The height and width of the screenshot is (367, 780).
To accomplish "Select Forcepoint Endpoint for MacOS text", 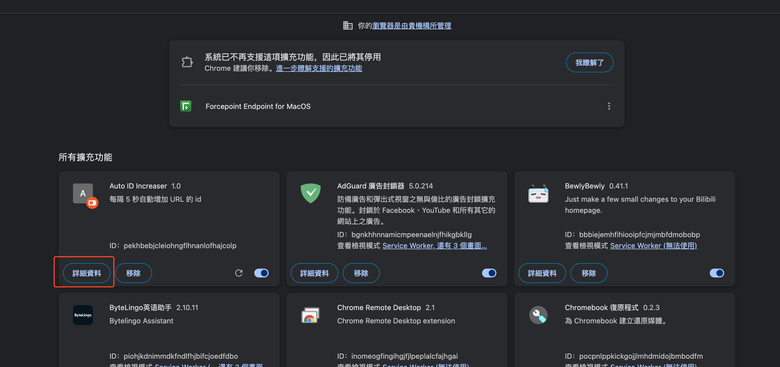I will coord(258,106).
